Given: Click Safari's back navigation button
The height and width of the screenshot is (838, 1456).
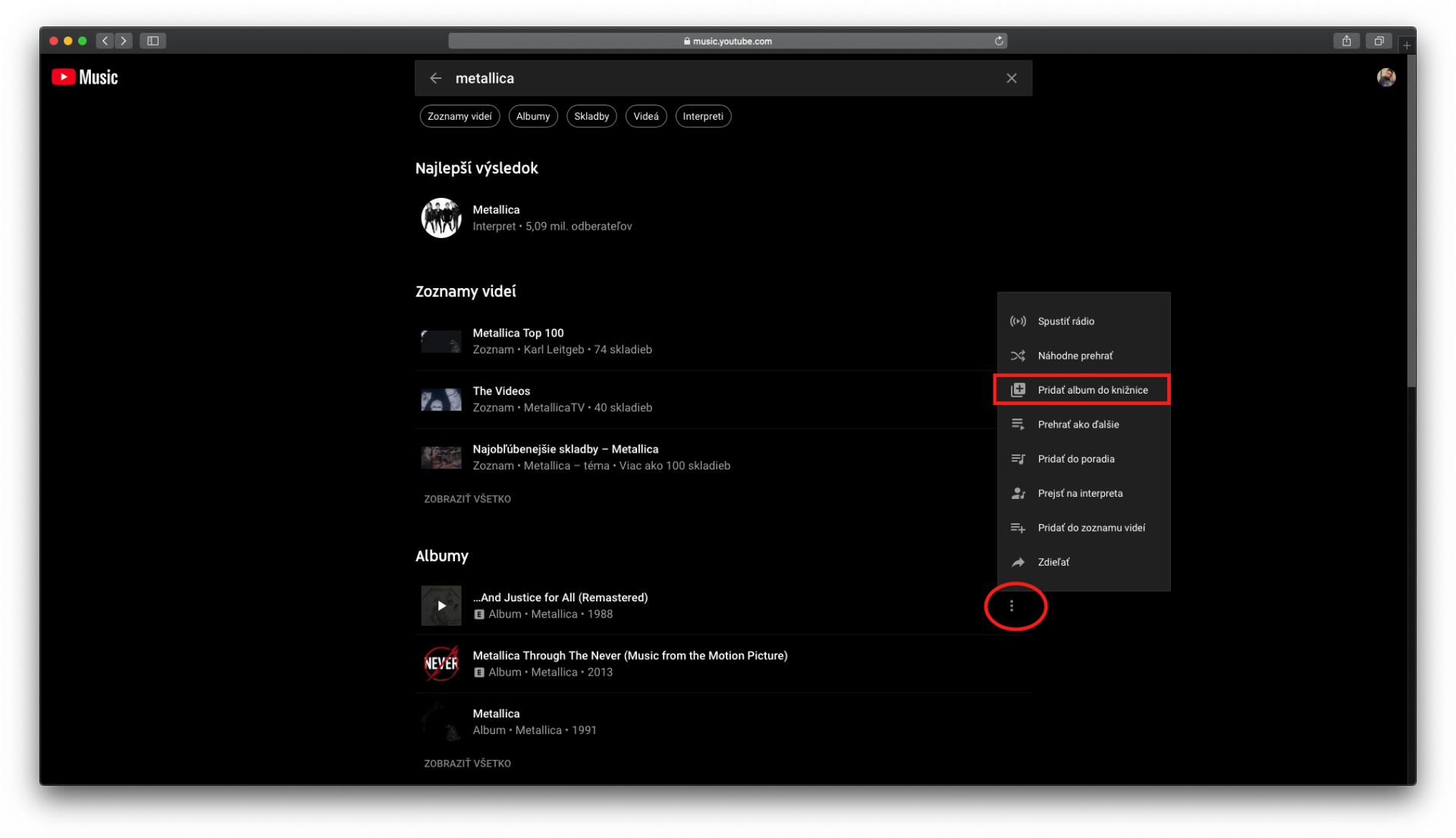Looking at the screenshot, I should click(x=105, y=41).
